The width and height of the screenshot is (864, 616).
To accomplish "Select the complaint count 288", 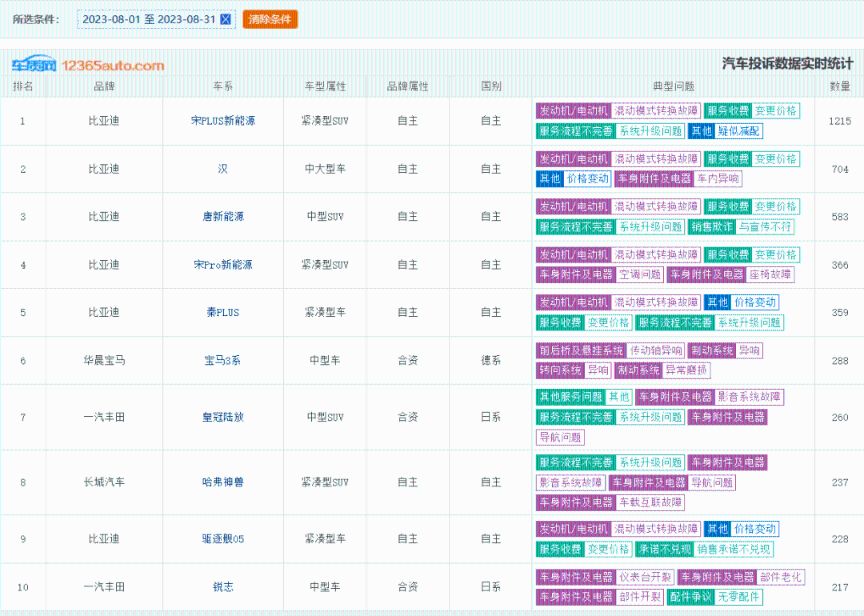I will [840, 361].
